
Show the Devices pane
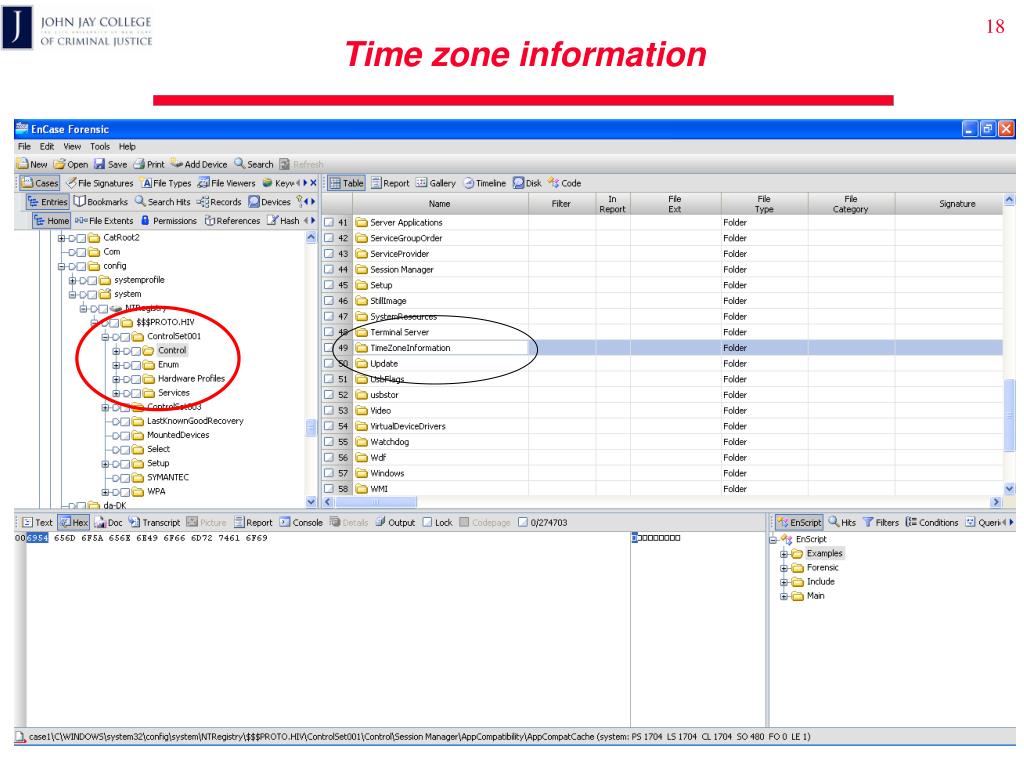(269, 202)
